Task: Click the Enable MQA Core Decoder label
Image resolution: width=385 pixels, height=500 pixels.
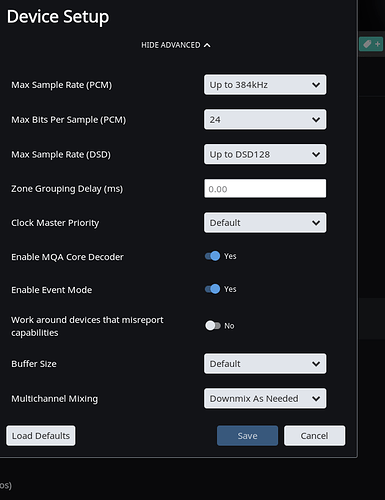Action: [67, 257]
